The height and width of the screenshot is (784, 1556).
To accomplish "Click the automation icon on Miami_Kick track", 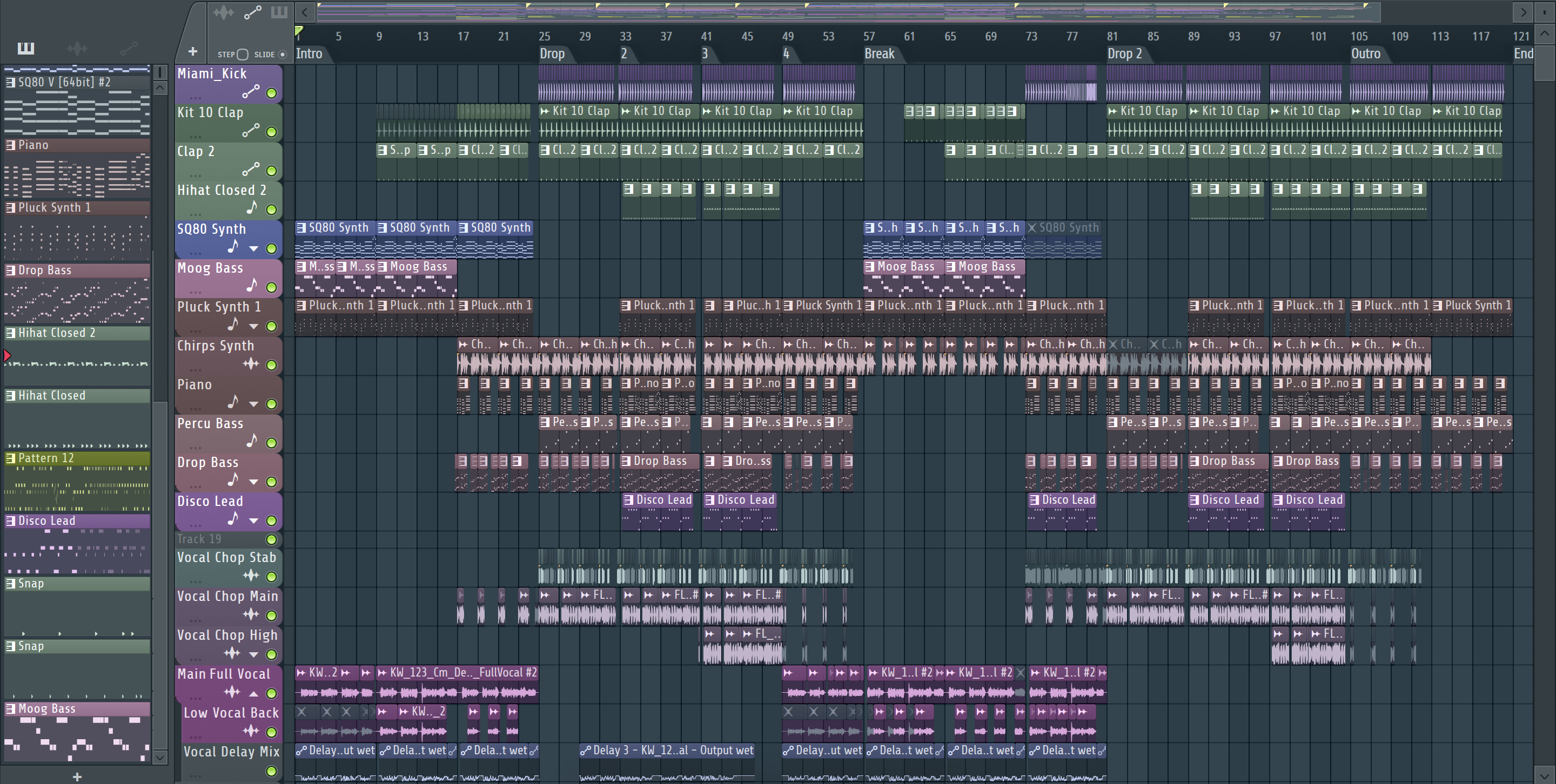I will coord(251,92).
